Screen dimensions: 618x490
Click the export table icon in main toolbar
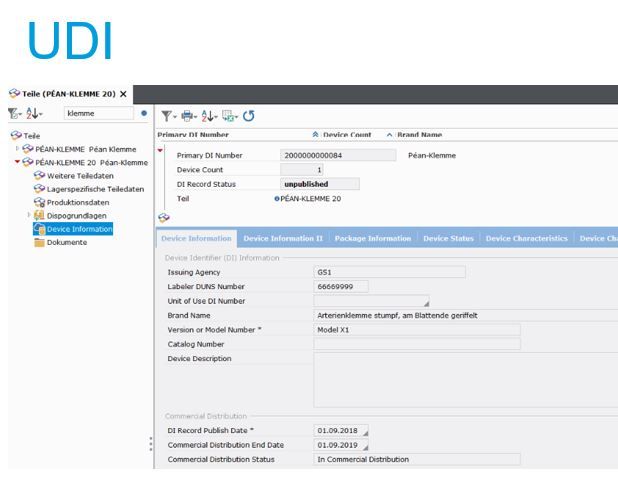[x=228, y=116]
